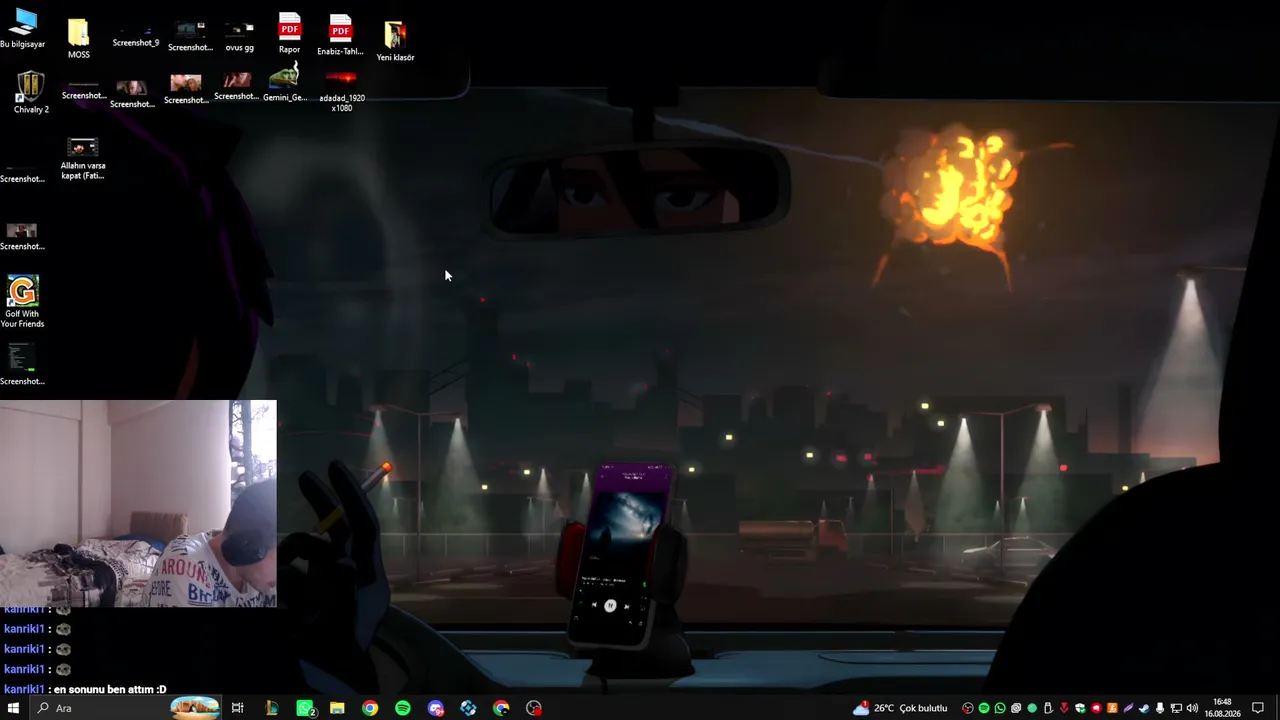
Task: Open OBS Studio from the taskbar pinned apps
Action: (x=534, y=708)
